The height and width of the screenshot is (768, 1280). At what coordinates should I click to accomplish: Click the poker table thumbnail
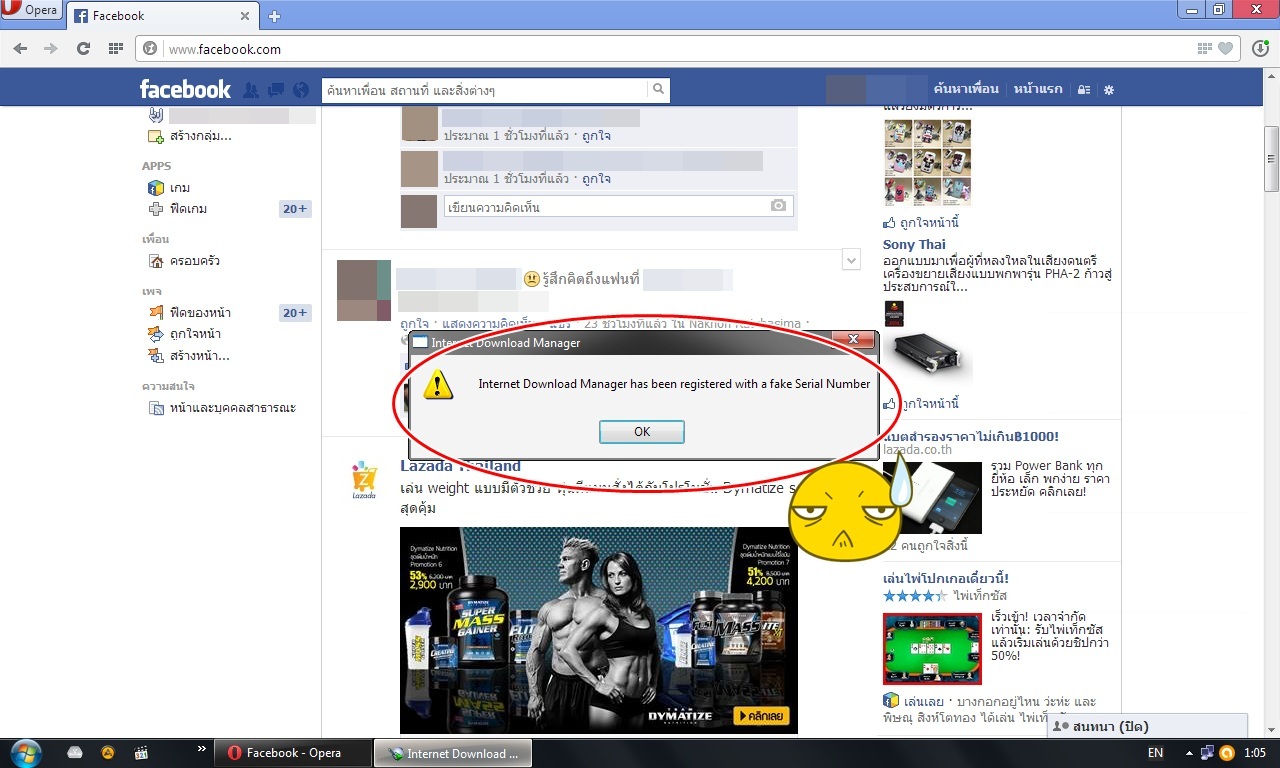point(932,649)
